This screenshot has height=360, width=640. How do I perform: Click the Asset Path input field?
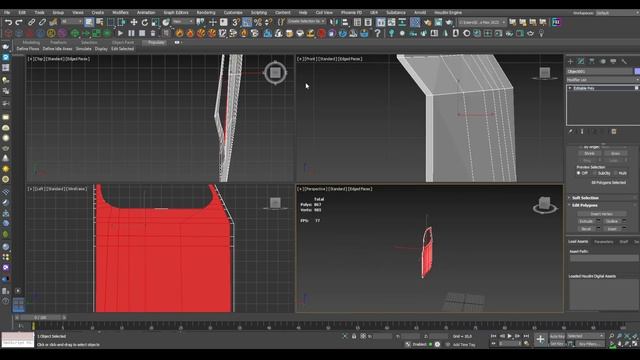(x=604, y=258)
